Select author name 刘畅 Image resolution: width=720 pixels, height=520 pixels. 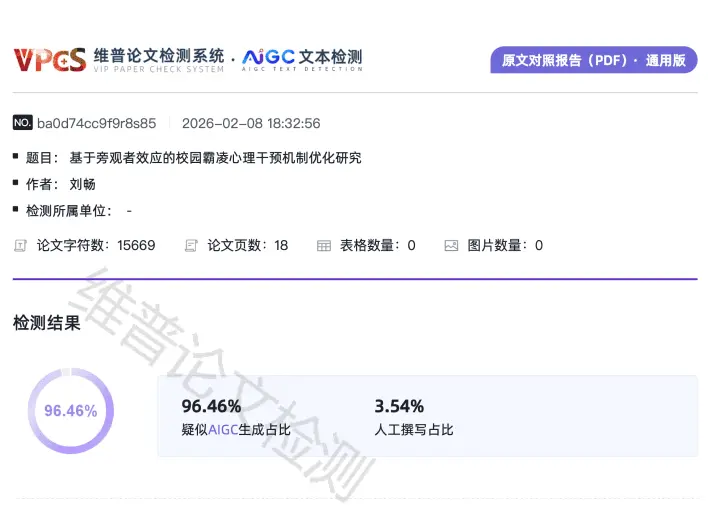83,184
